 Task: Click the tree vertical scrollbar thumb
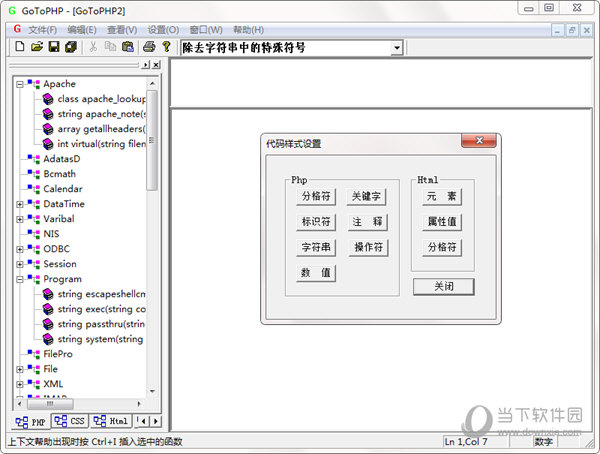[x=152, y=140]
